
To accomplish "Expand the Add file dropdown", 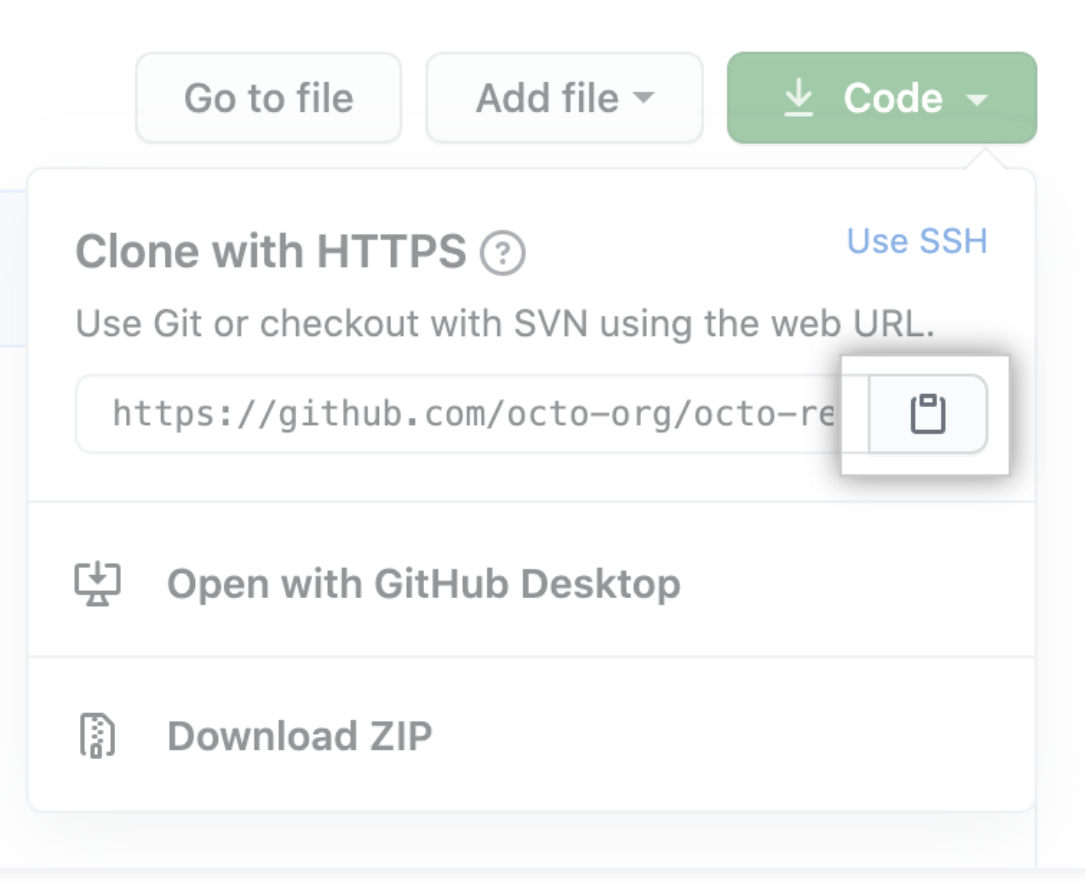I will pyautogui.click(x=564, y=97).
